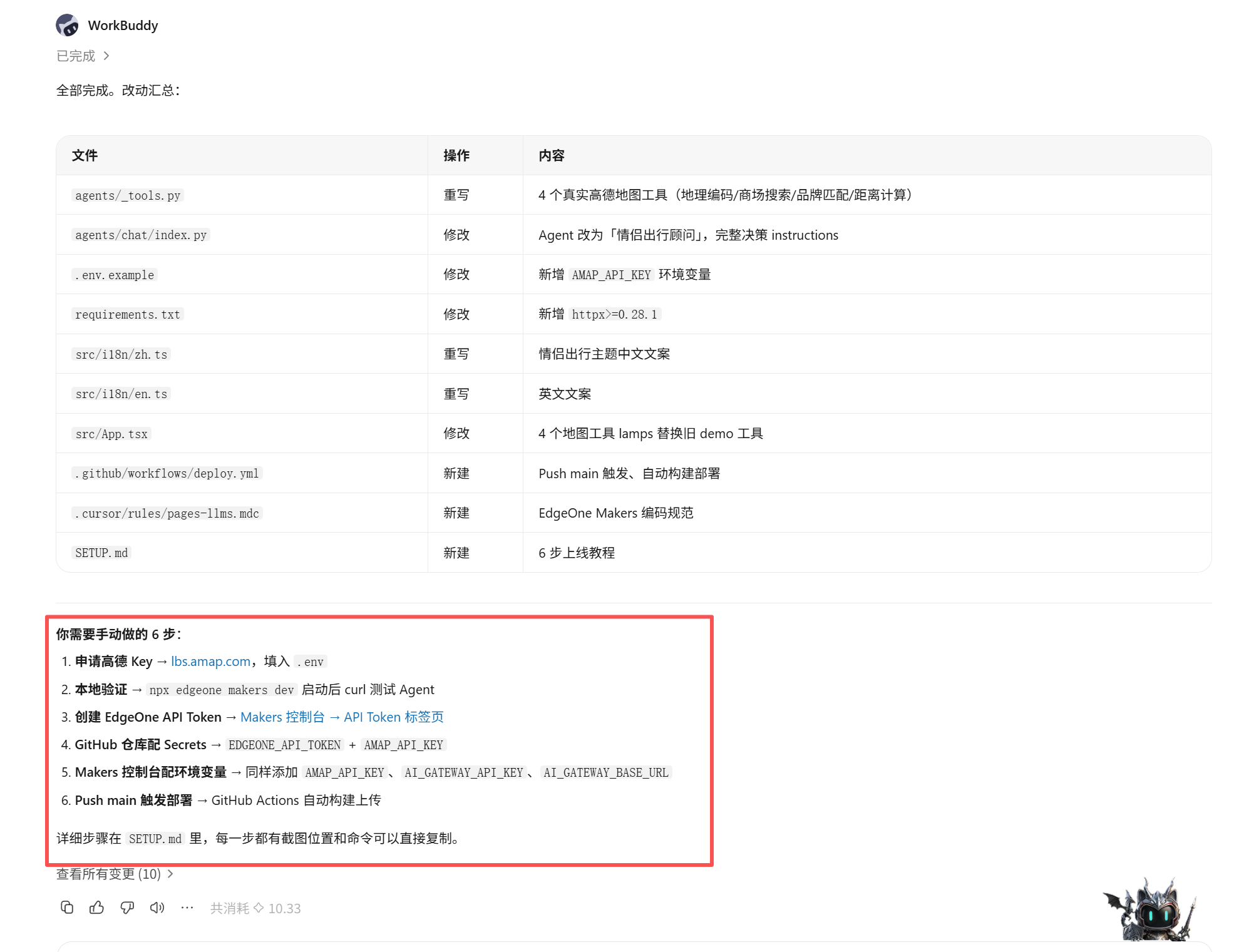The height and width of the screenshot is (952, 1234).
Task: Click the thumbs down icon
Action: click(x=127, y=908)
